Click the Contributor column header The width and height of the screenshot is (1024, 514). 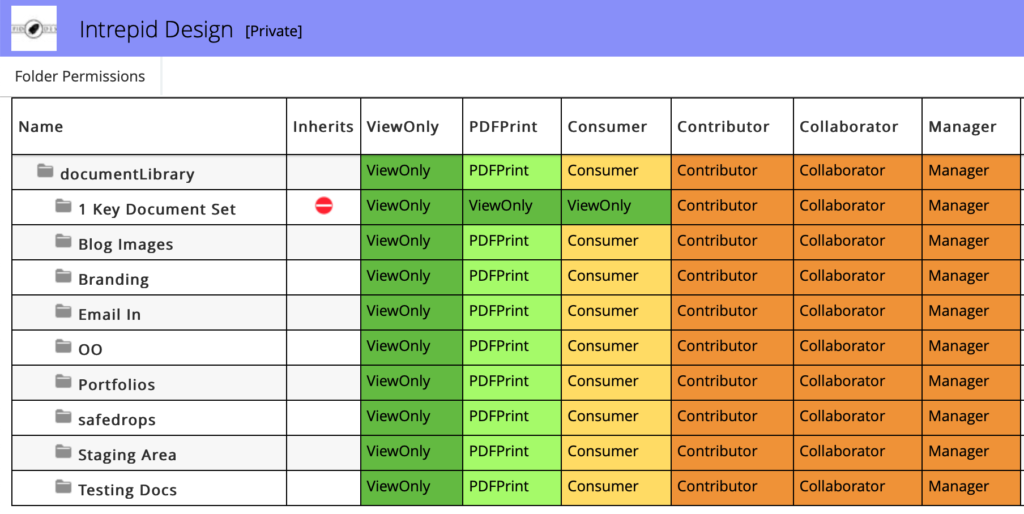723,127
